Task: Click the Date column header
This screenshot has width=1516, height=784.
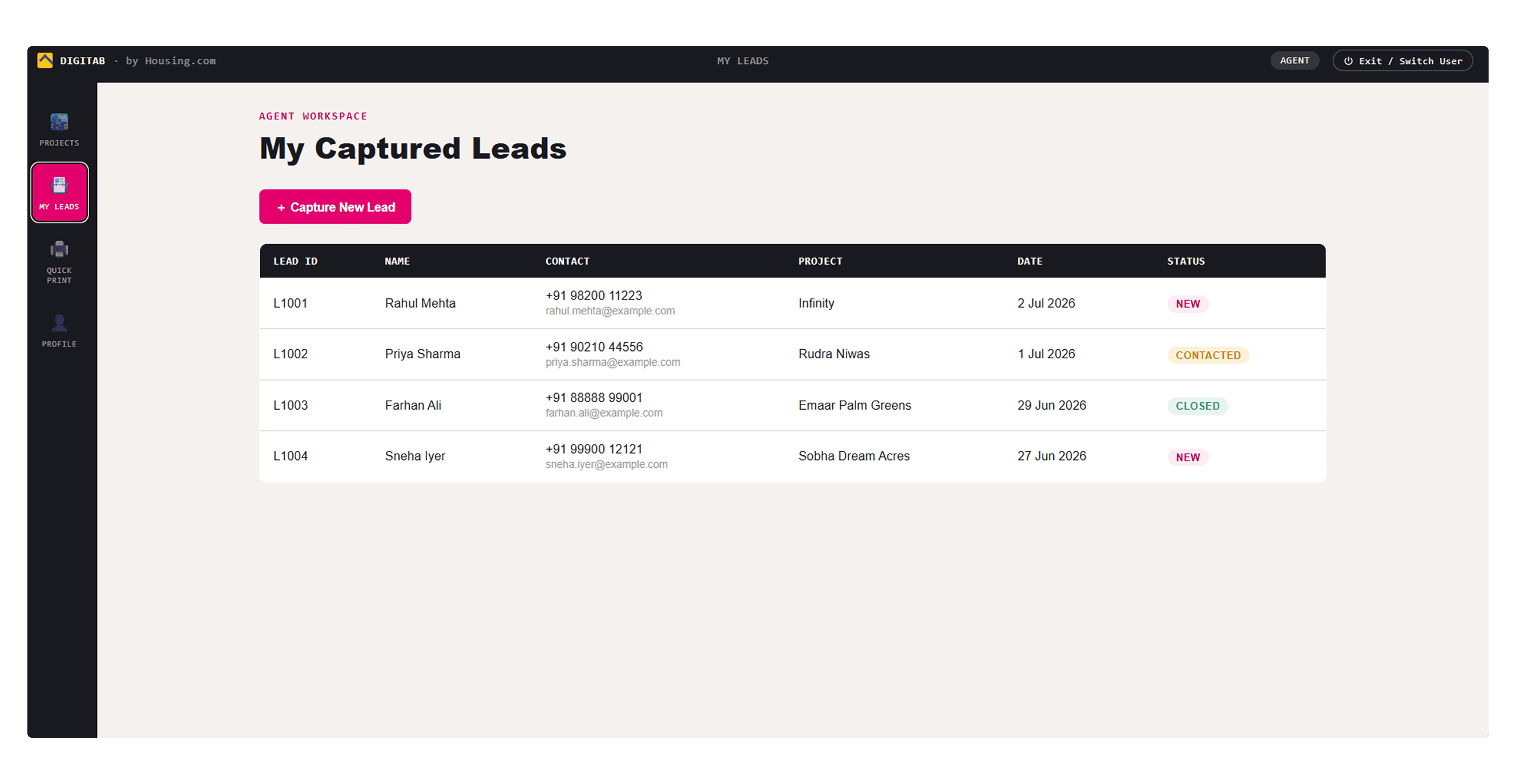Action: [x=1030, y=261]
